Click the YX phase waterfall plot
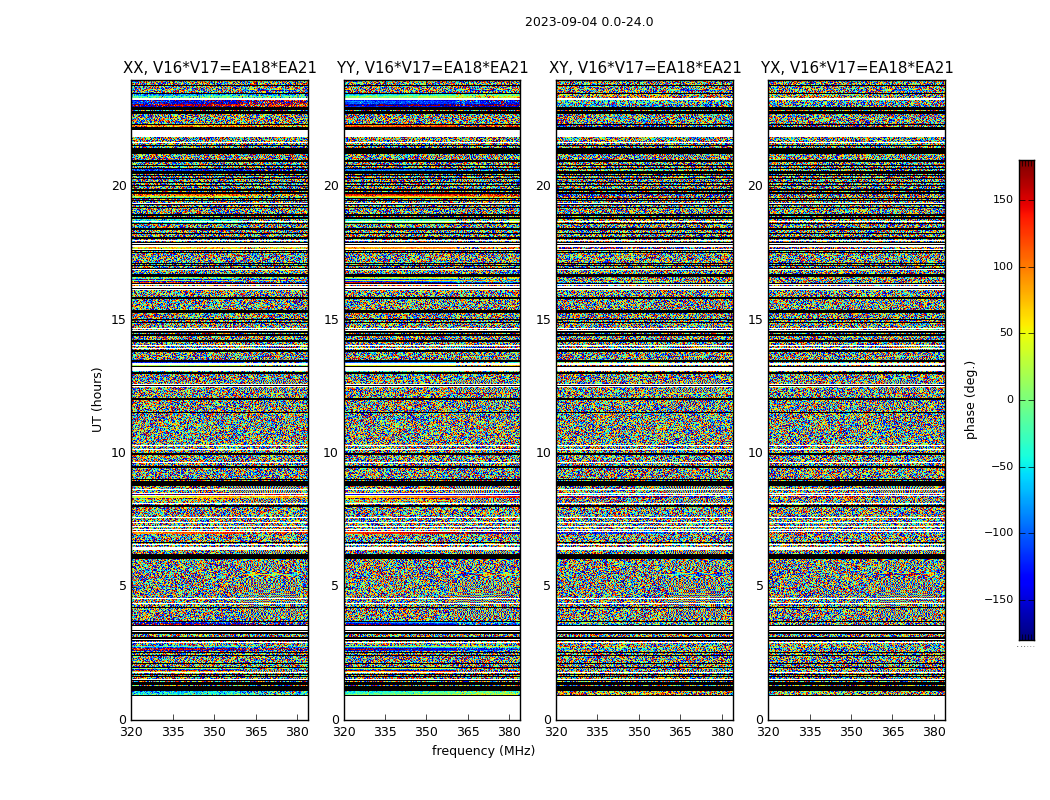This screenshot has height=800, width=1050. click(856, 400)
